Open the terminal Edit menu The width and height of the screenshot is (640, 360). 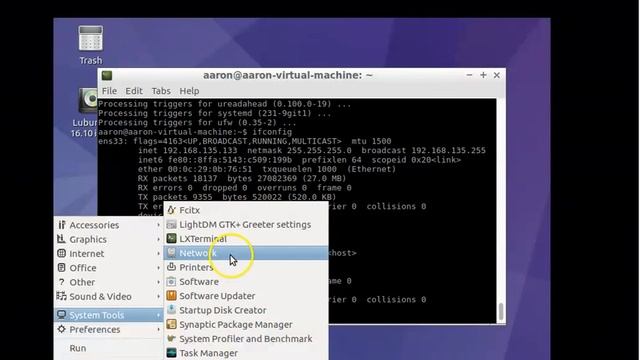(134, 91)
